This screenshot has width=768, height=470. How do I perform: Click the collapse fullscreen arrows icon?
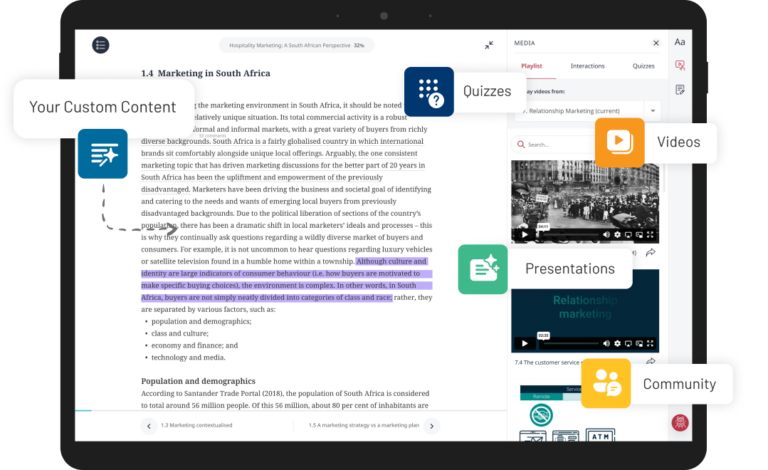pos(489,45)
